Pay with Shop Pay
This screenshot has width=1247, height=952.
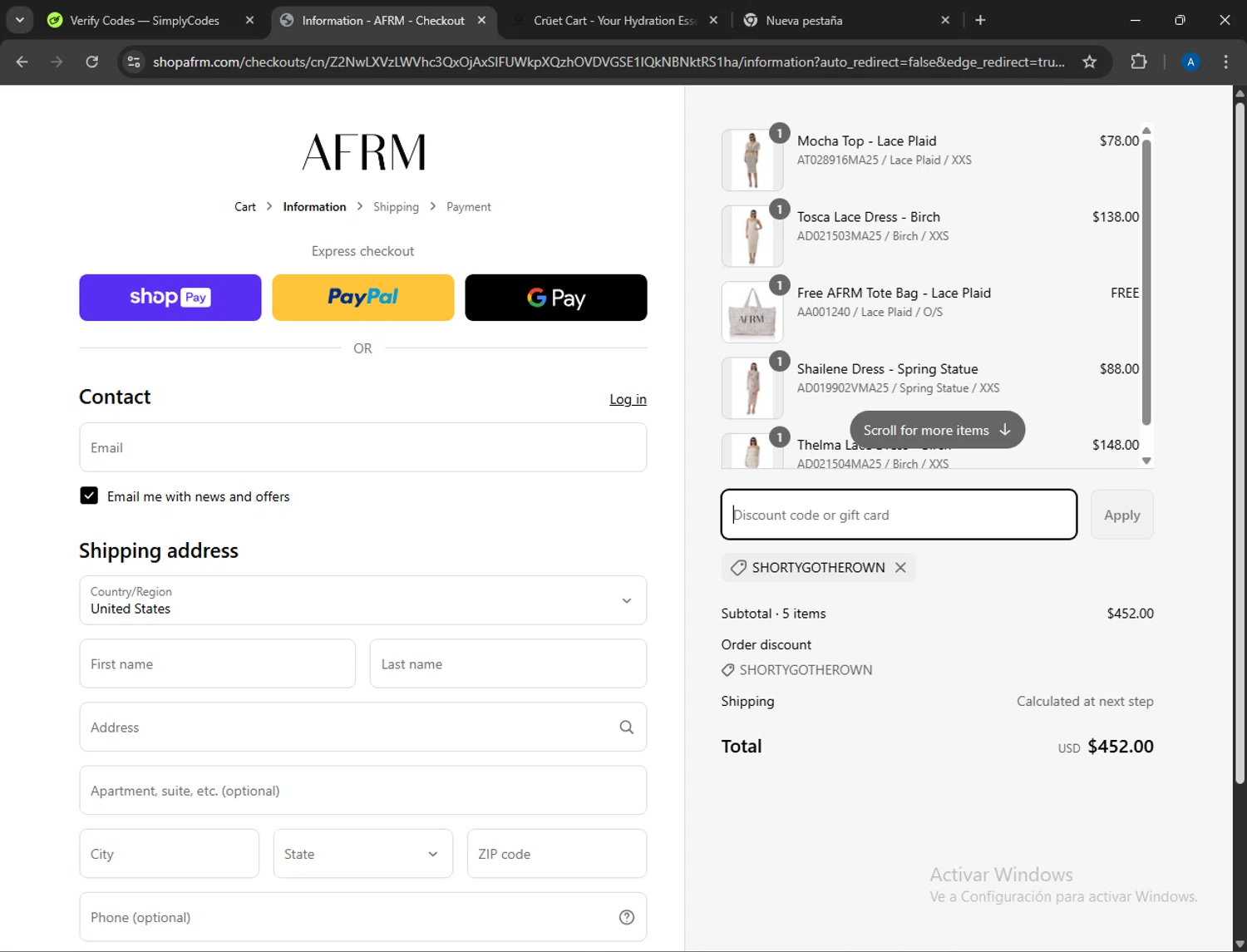coord(170,298)
